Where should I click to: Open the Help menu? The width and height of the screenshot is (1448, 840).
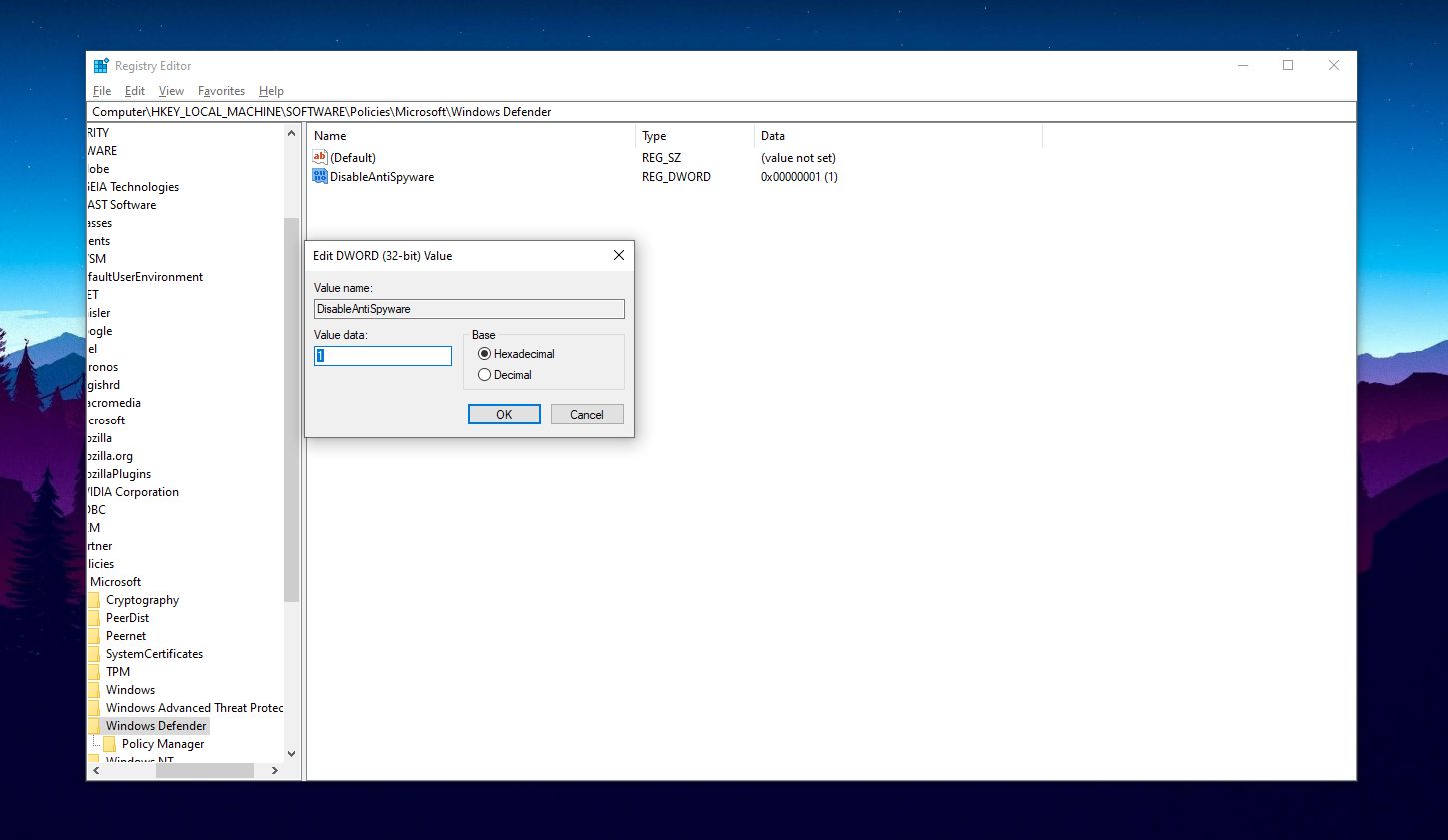click(x=271, y=91)
